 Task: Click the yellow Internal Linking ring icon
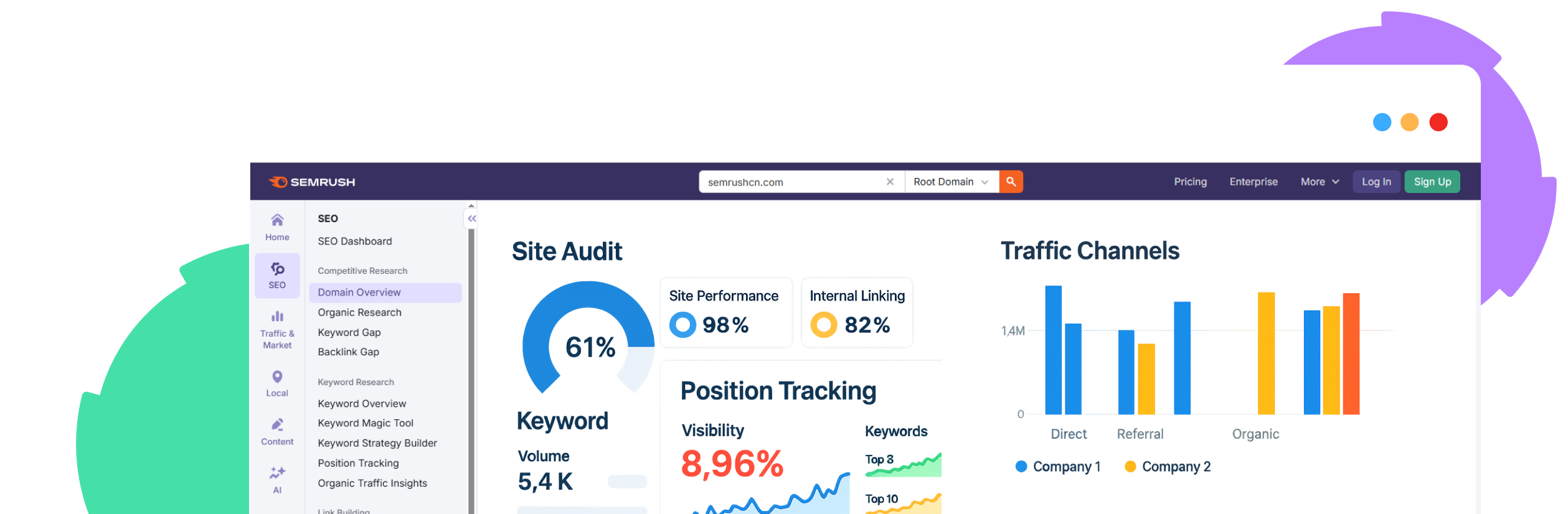pos(823,325)
